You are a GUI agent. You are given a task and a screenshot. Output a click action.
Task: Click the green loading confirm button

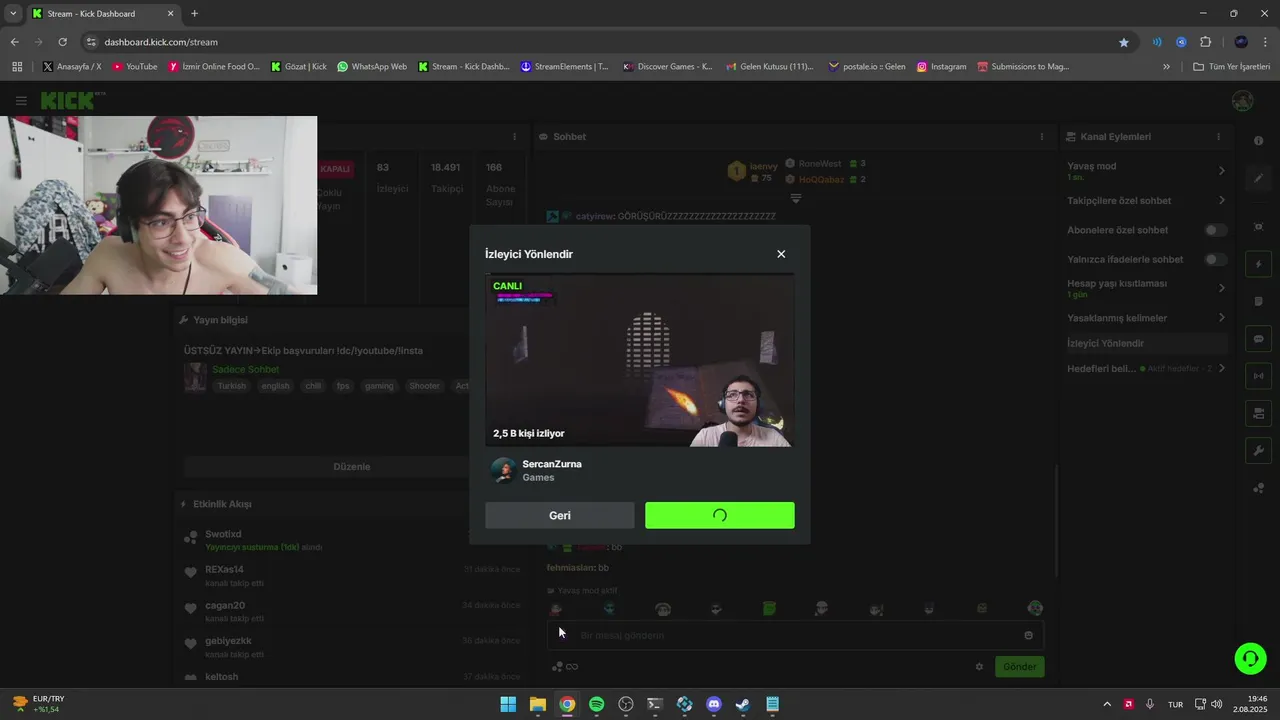[x=720, y=516]
